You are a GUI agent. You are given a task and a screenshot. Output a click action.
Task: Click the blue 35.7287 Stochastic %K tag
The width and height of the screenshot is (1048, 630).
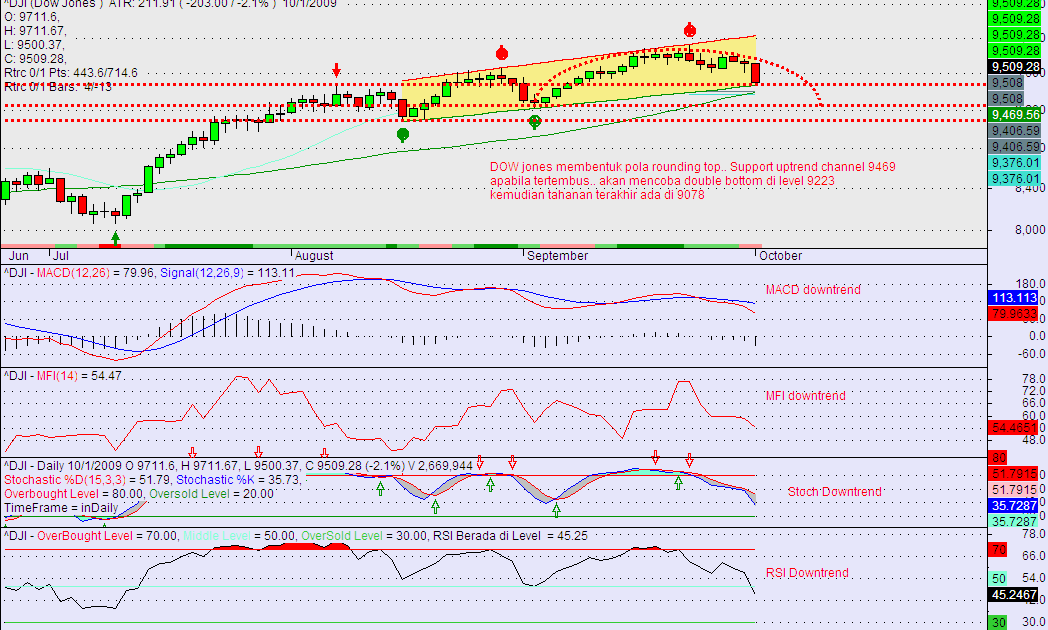[1014, 506]
